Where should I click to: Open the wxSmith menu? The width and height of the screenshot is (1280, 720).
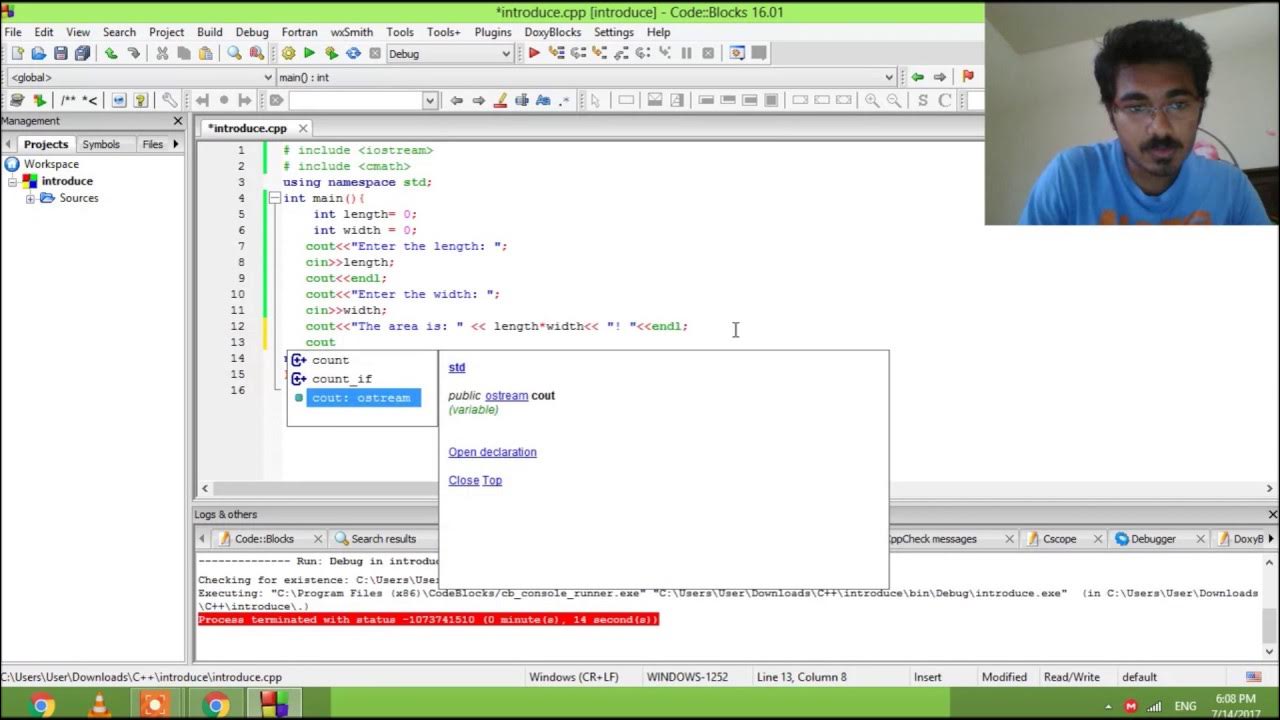click(x=352, y=32)
